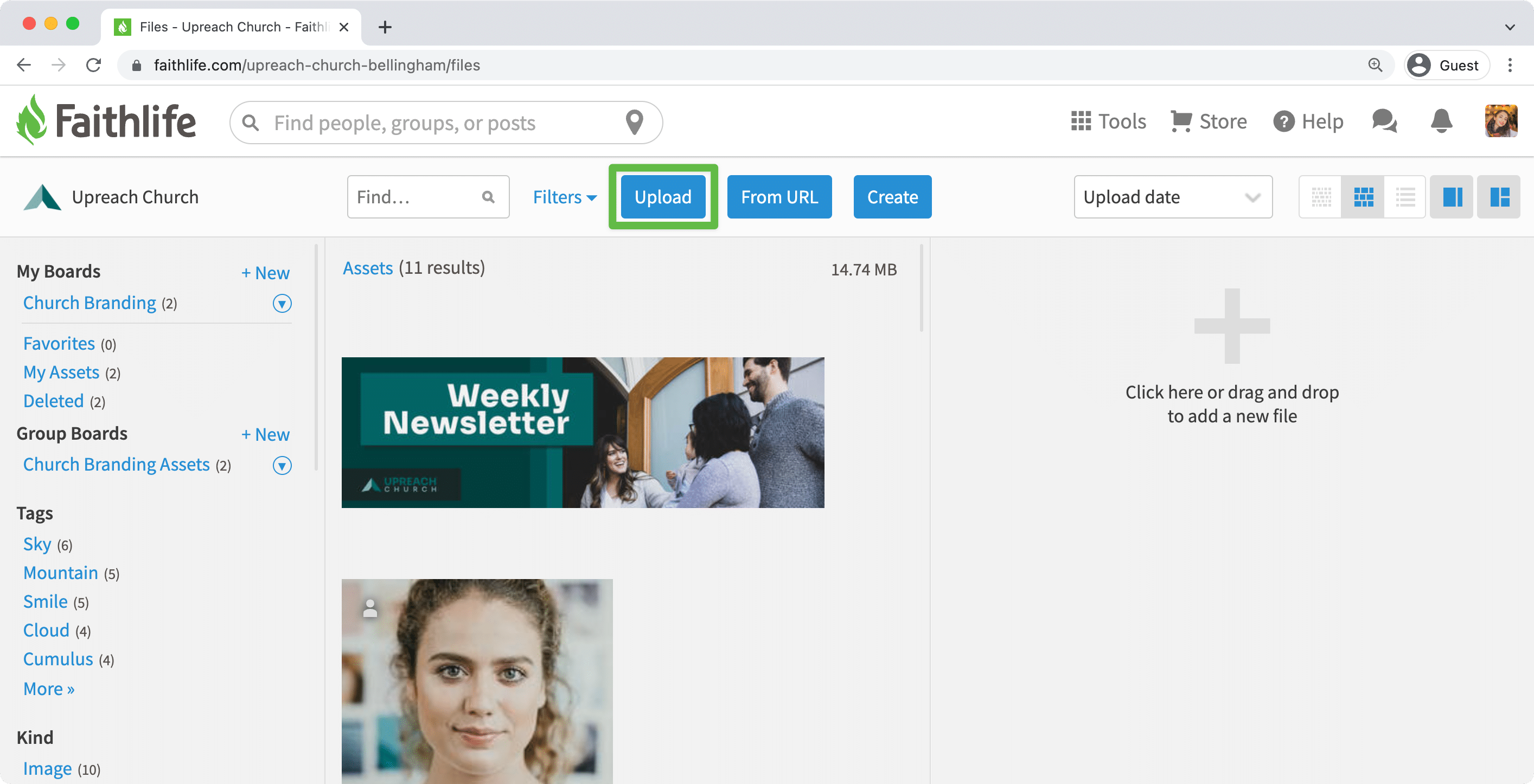
Task: Switch to list view layout
Action: [1405, 197]
